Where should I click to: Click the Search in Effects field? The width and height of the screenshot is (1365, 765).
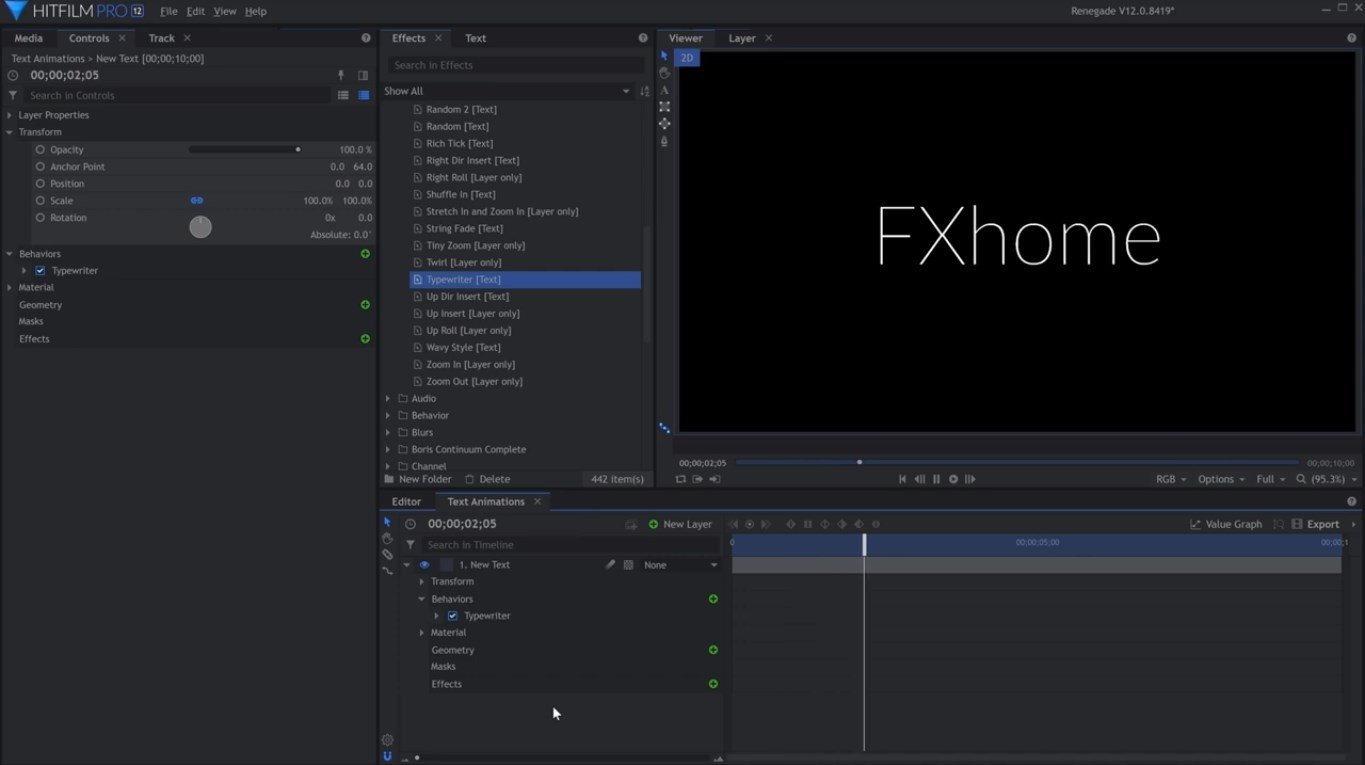pos(515,65)
